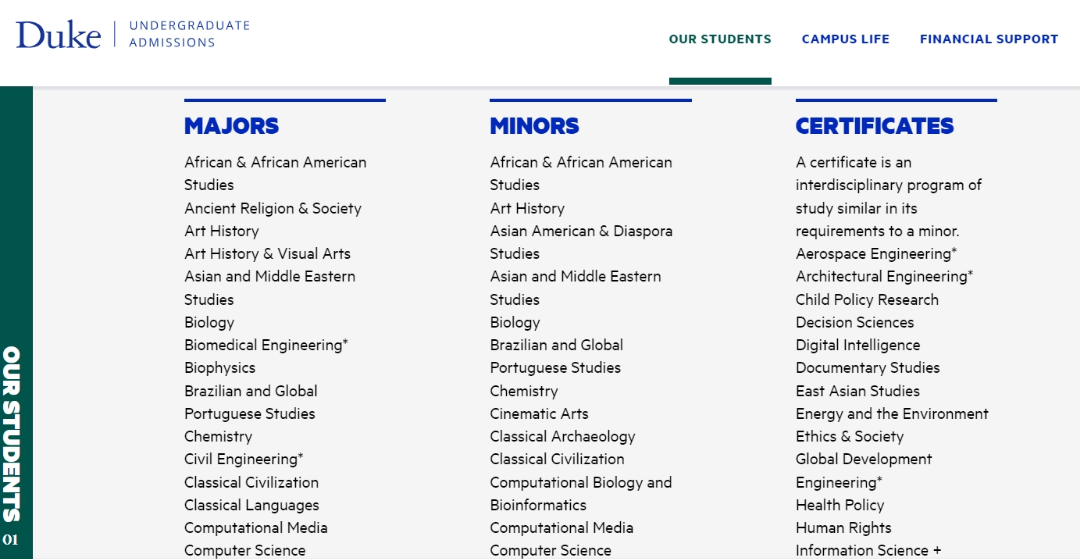This screenshot has height=559, width=1080.
Task: Open Civil Engineering major
Action: (243, 458)
